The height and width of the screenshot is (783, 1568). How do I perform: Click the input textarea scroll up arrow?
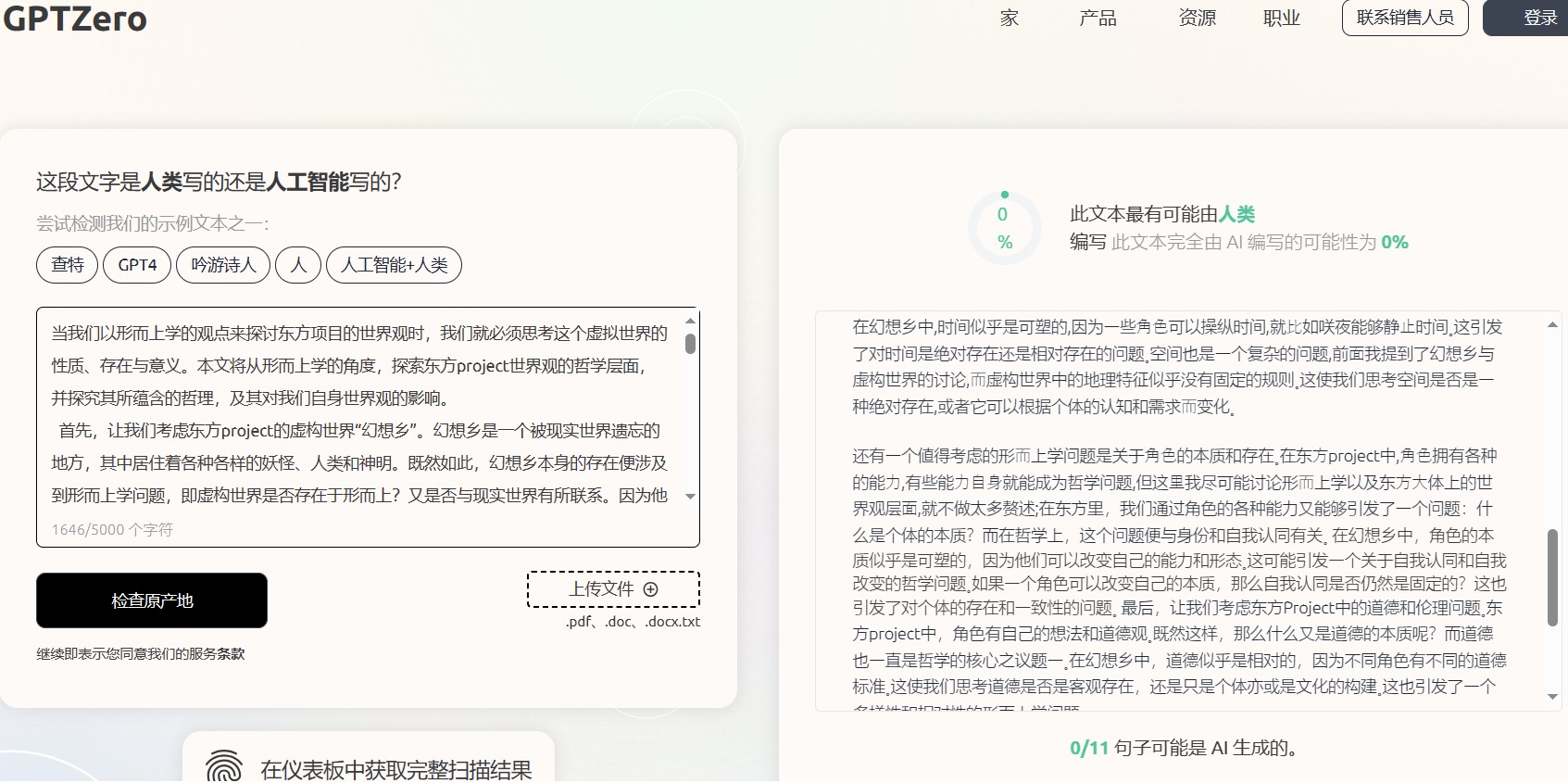[690, 321]
